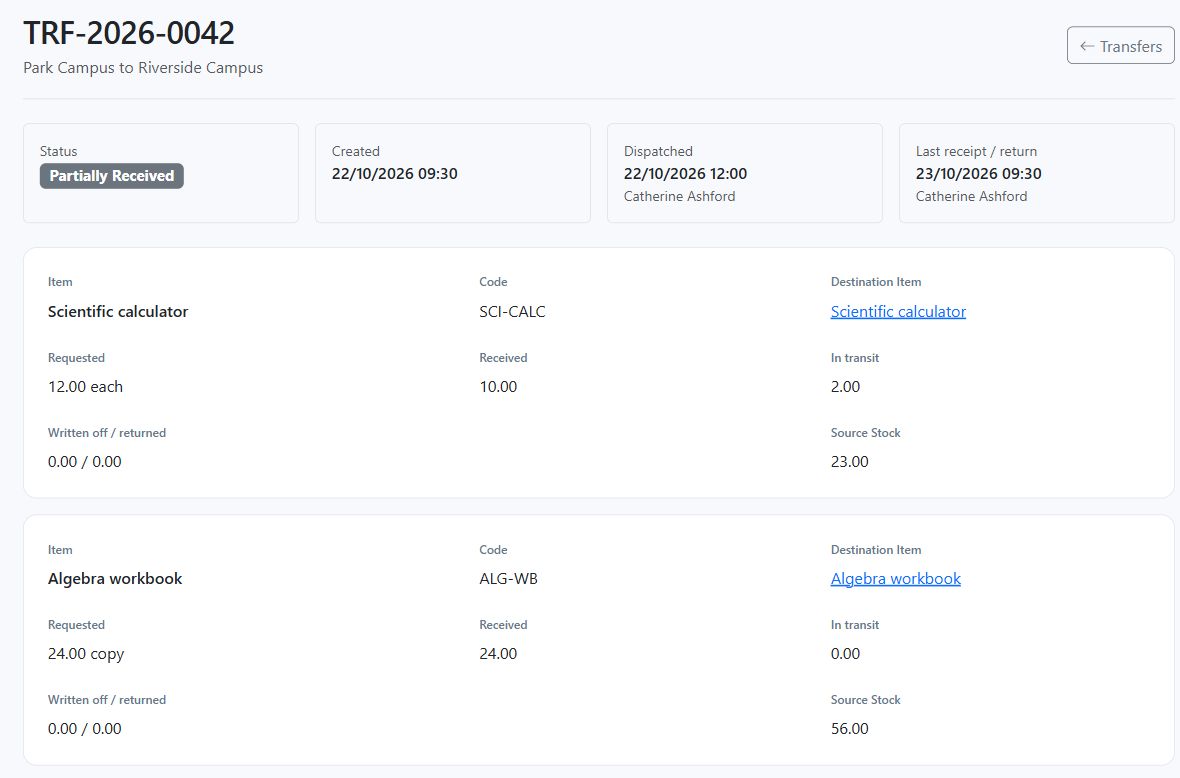Click the Algebra workbook item name

click(115, 579)
